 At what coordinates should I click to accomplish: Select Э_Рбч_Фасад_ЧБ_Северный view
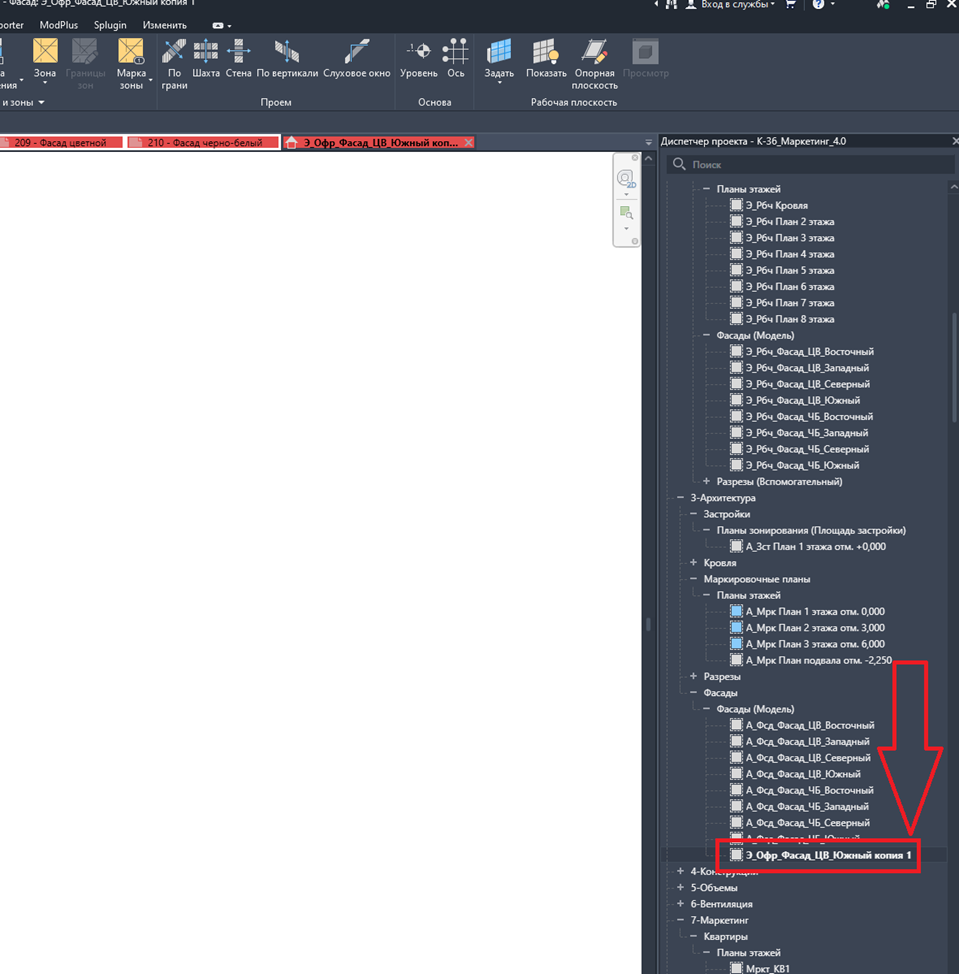[807, 448]
